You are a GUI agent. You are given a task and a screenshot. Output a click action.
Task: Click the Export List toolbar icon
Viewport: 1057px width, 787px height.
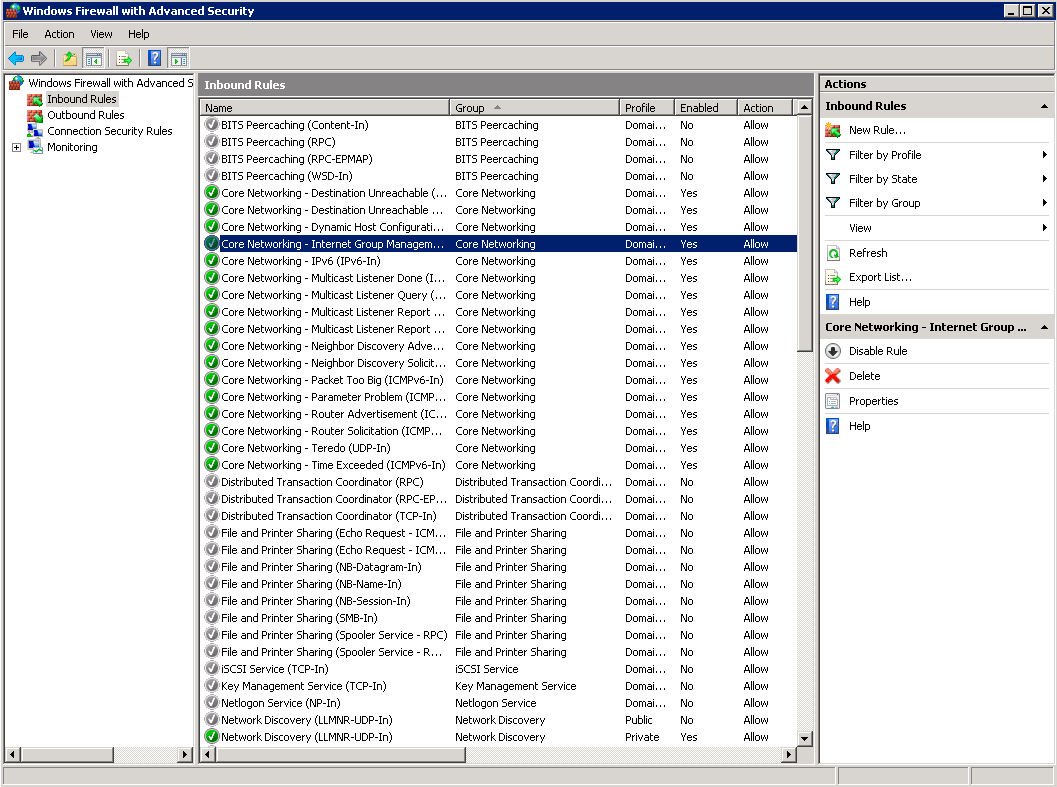(124, 59)
